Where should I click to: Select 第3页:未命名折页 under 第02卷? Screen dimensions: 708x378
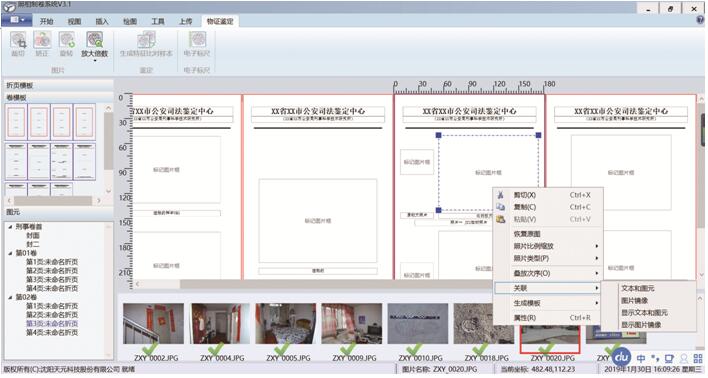[x=52, y=324]
